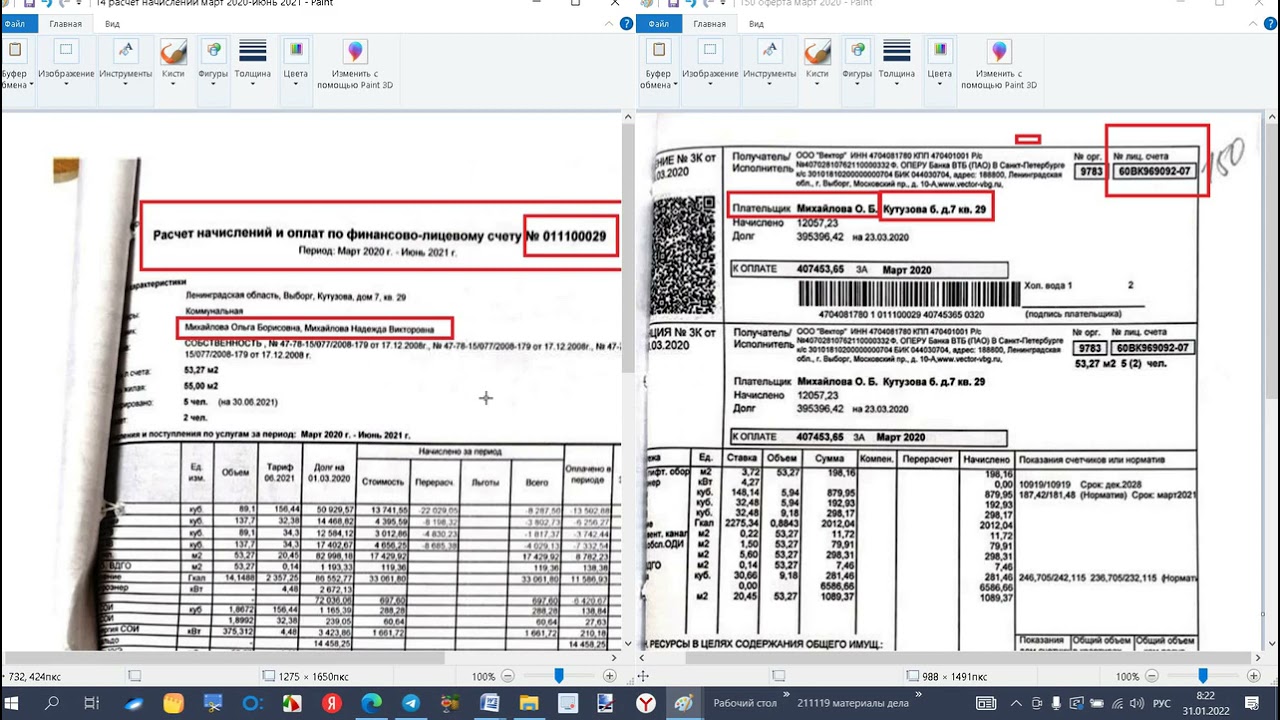Viewport: 1280px width, 720px height.
Task: Open Word from the taskbar
Action: (490, 704)
